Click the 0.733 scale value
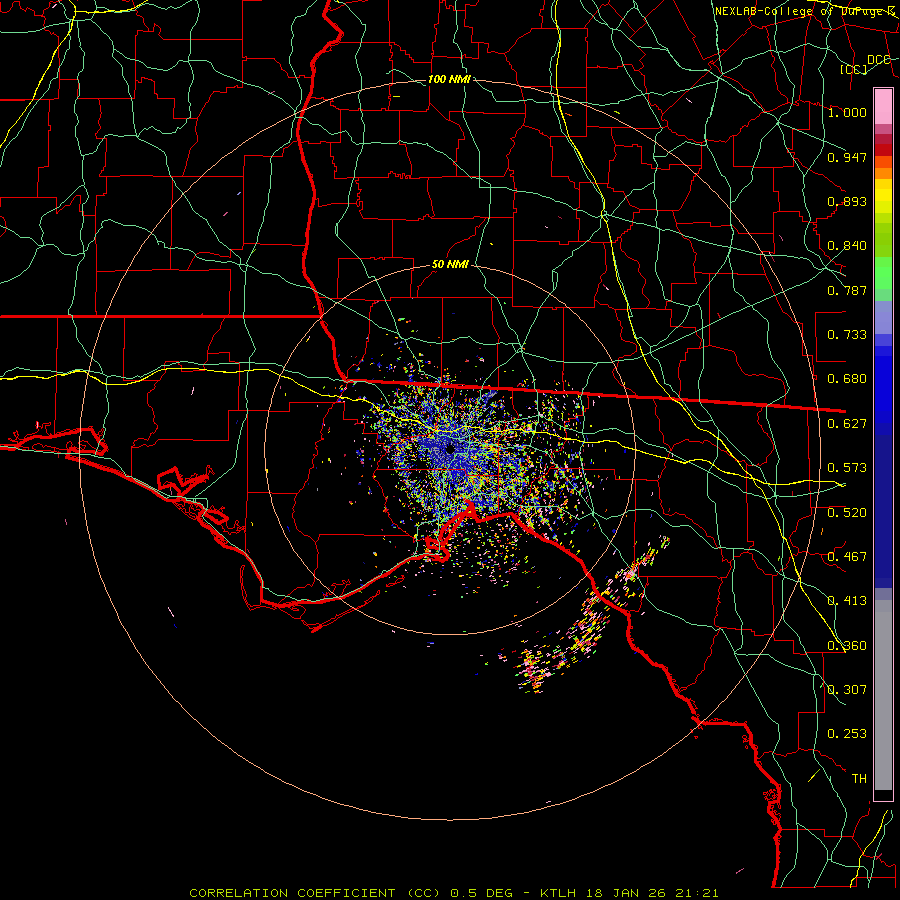Image resolution: width=900 pixels, height=900 pixels. [x=847, y=335]
